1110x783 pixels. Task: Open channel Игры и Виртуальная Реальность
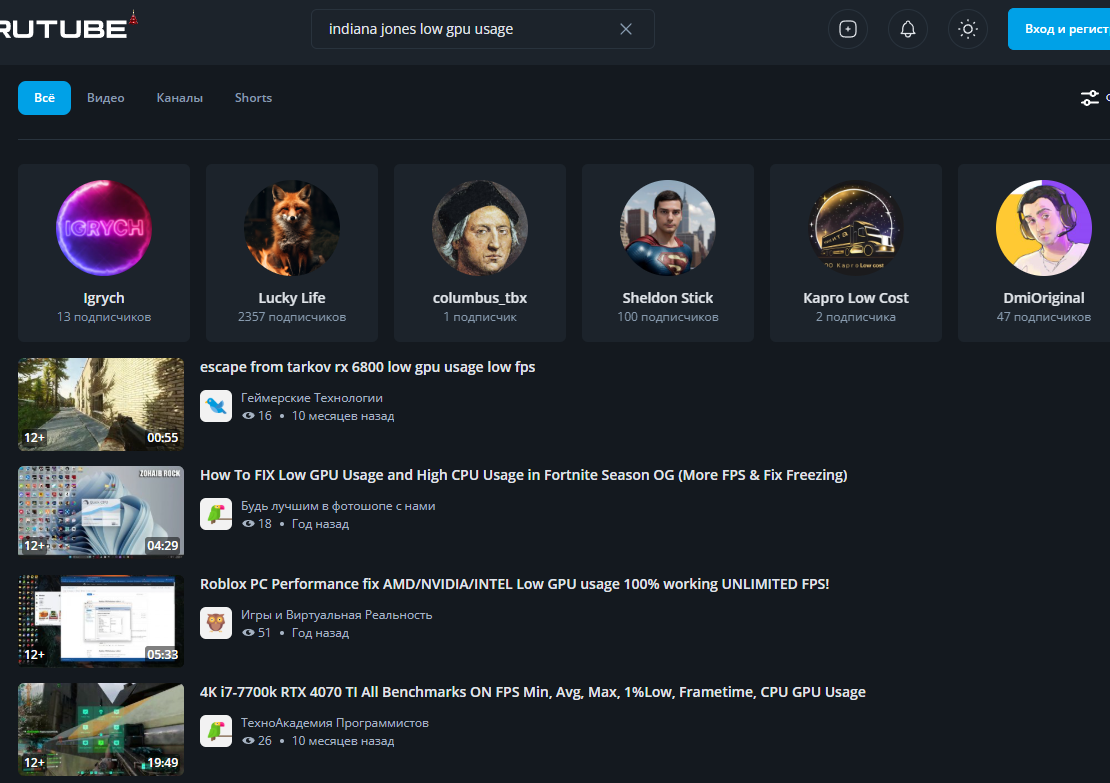pyautogui.click(x=336, y=615)
